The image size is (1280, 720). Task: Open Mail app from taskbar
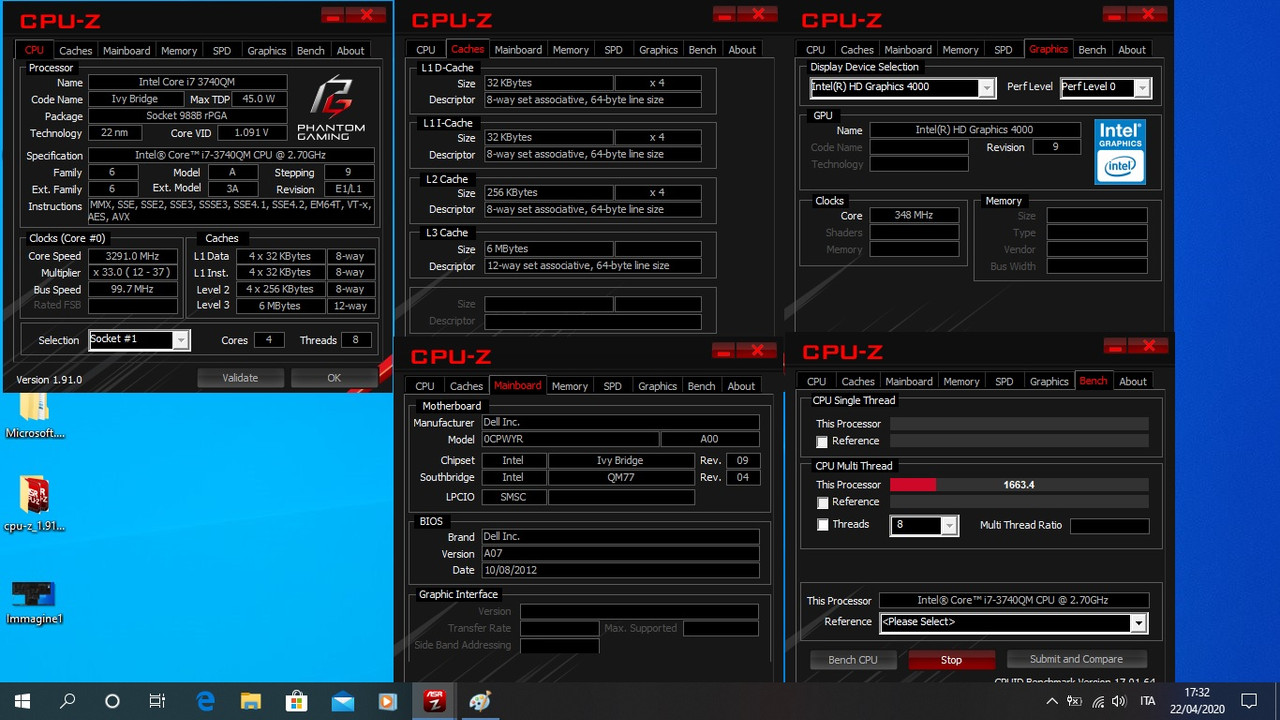click(342, 701)
